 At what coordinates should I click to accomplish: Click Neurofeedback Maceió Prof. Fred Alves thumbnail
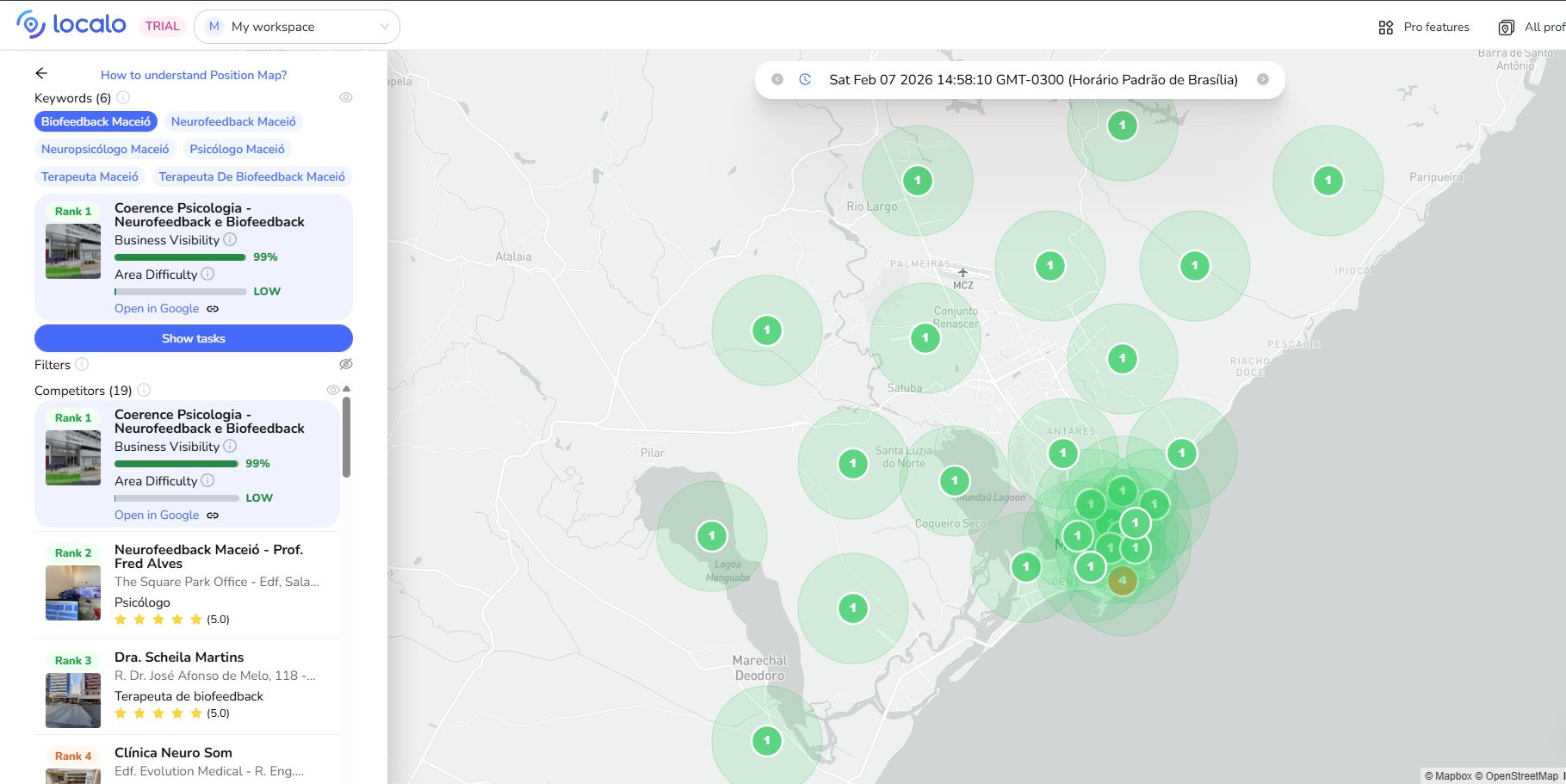tap(73, 593)
